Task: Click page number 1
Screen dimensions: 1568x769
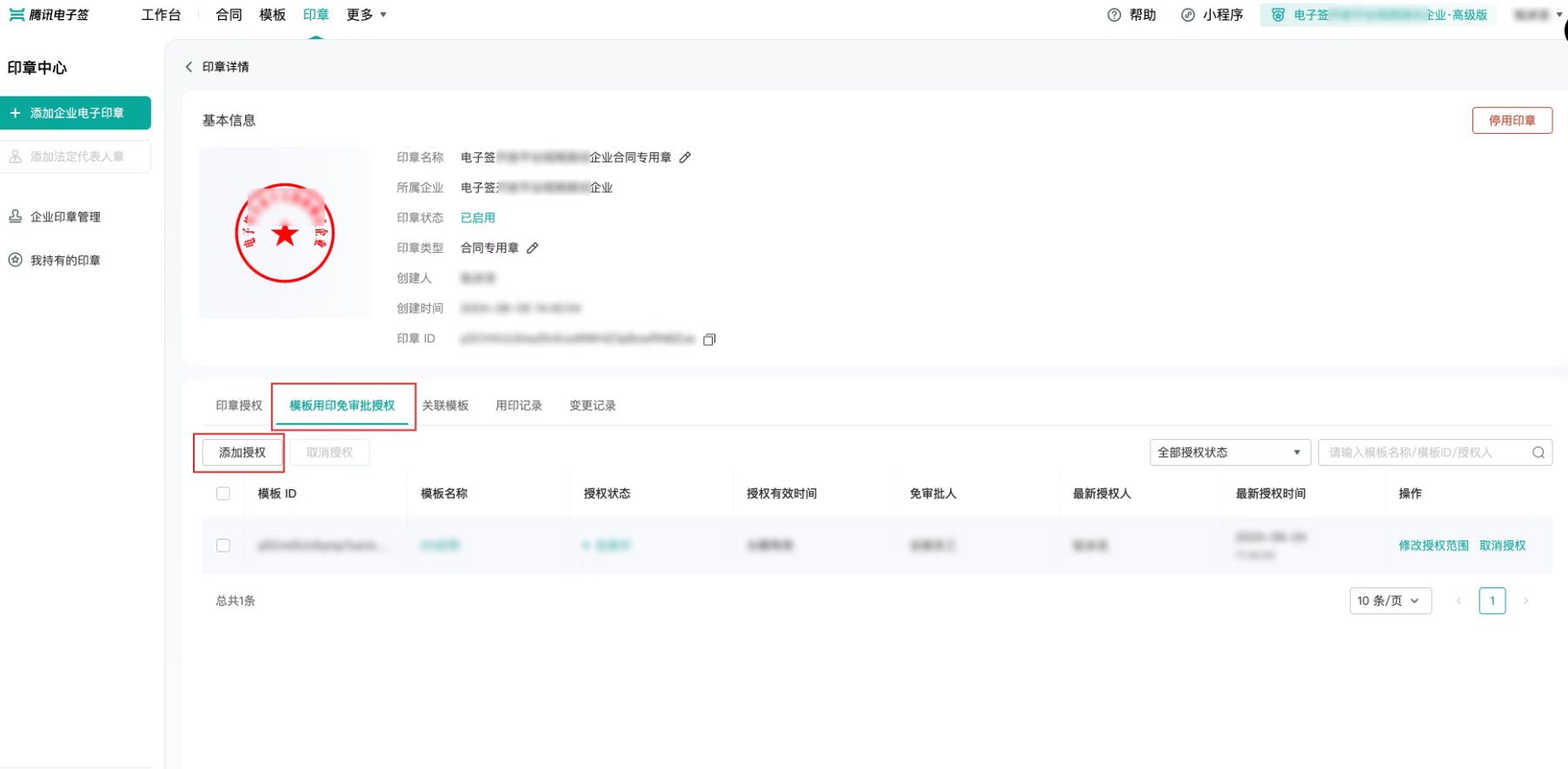Action: coord(1492,600)
